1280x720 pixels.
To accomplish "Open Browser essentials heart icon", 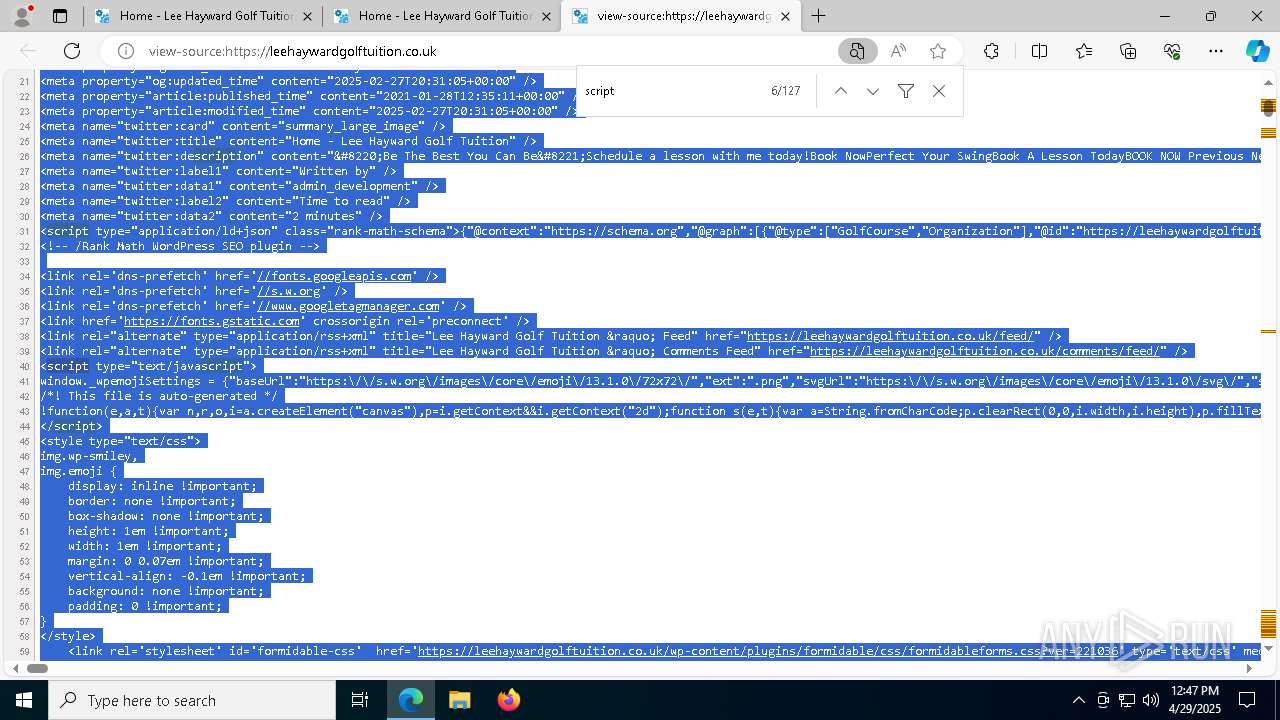I will point(1172,51).
